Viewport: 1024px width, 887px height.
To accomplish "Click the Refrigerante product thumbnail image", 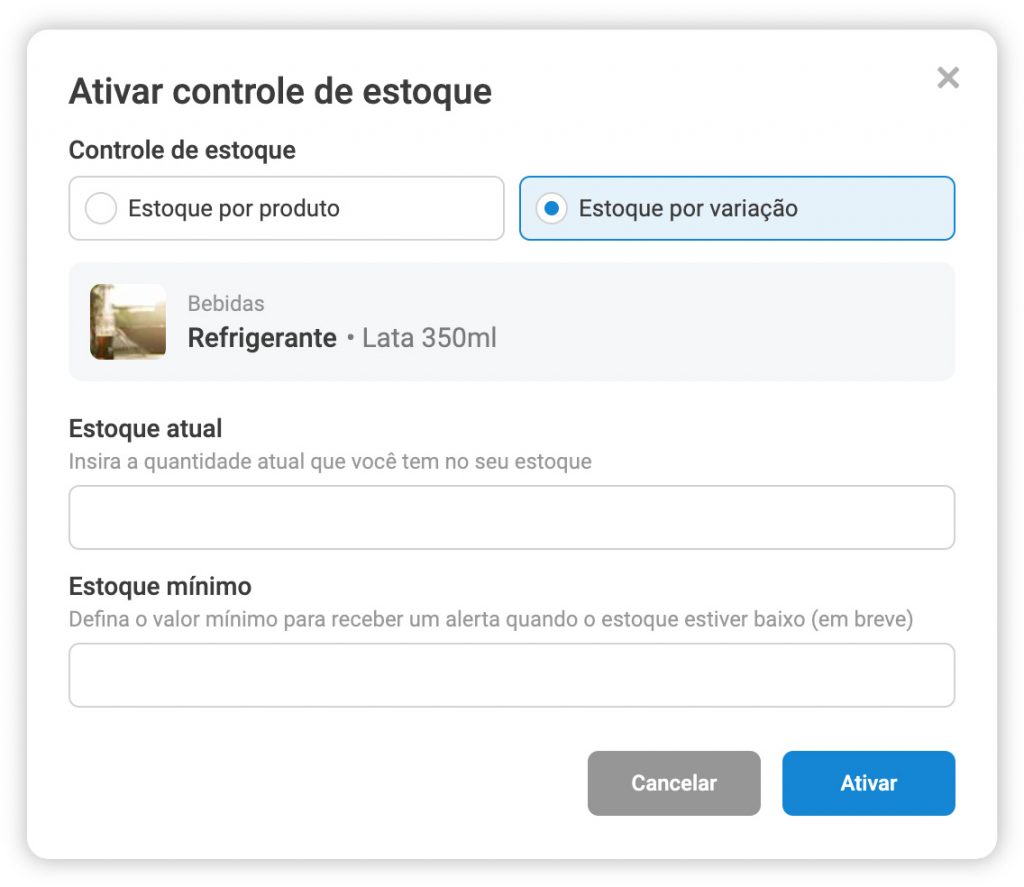I will (128, 321).
